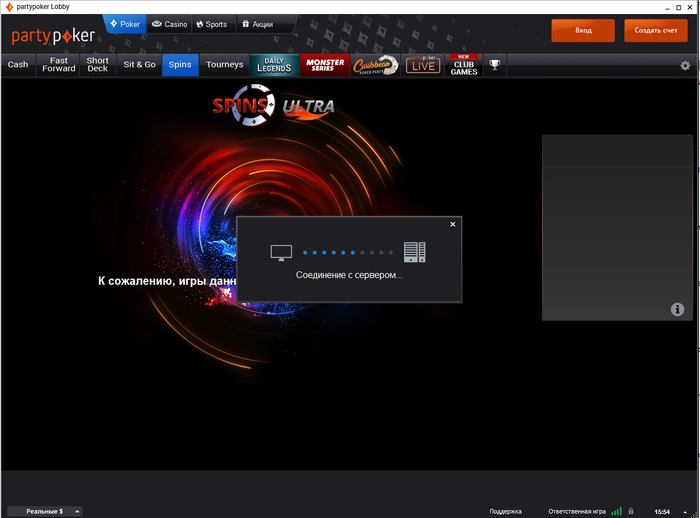700x518 pixels.
Task: Click the trophy leaderboard icon
Action: click(x=495, y=65)
